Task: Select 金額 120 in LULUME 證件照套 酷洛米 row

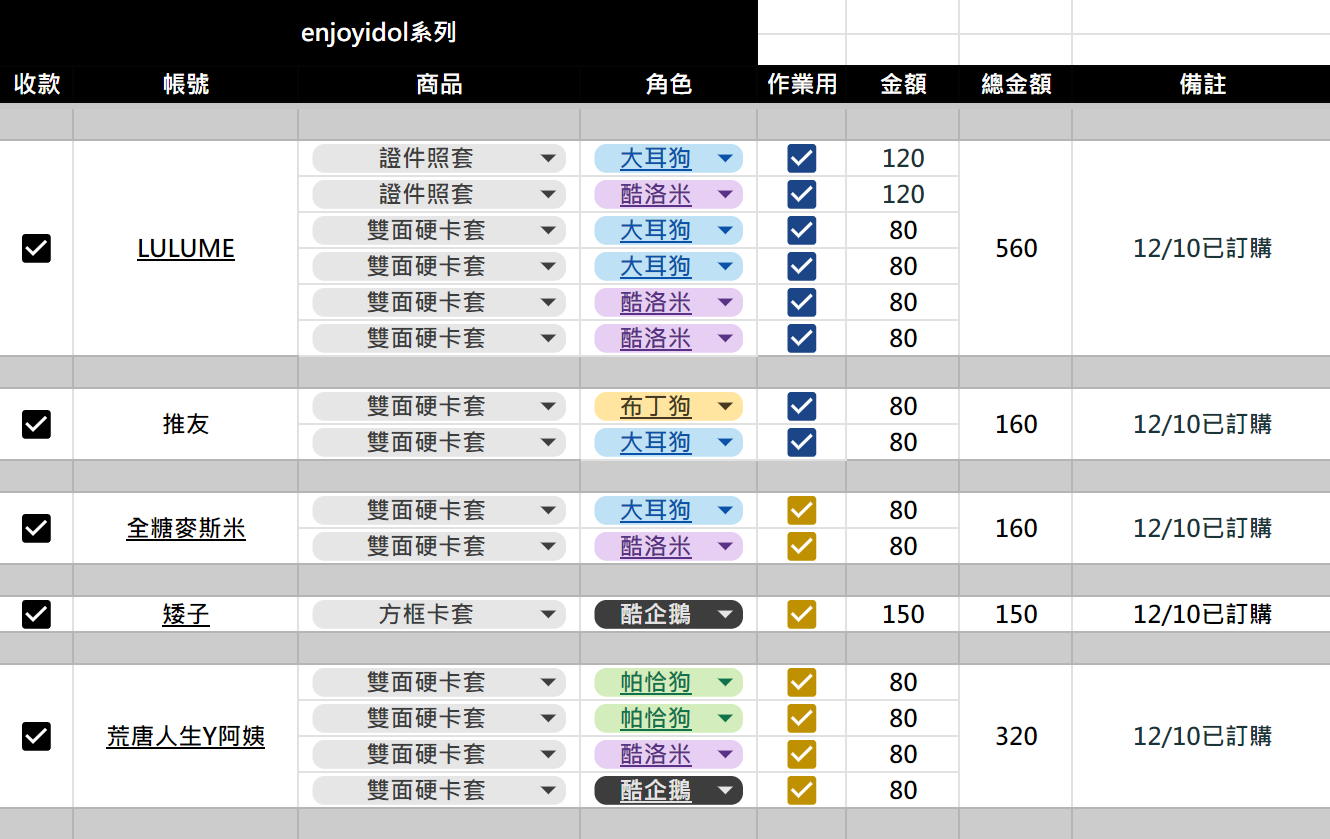Action: [x=903, y=194]
